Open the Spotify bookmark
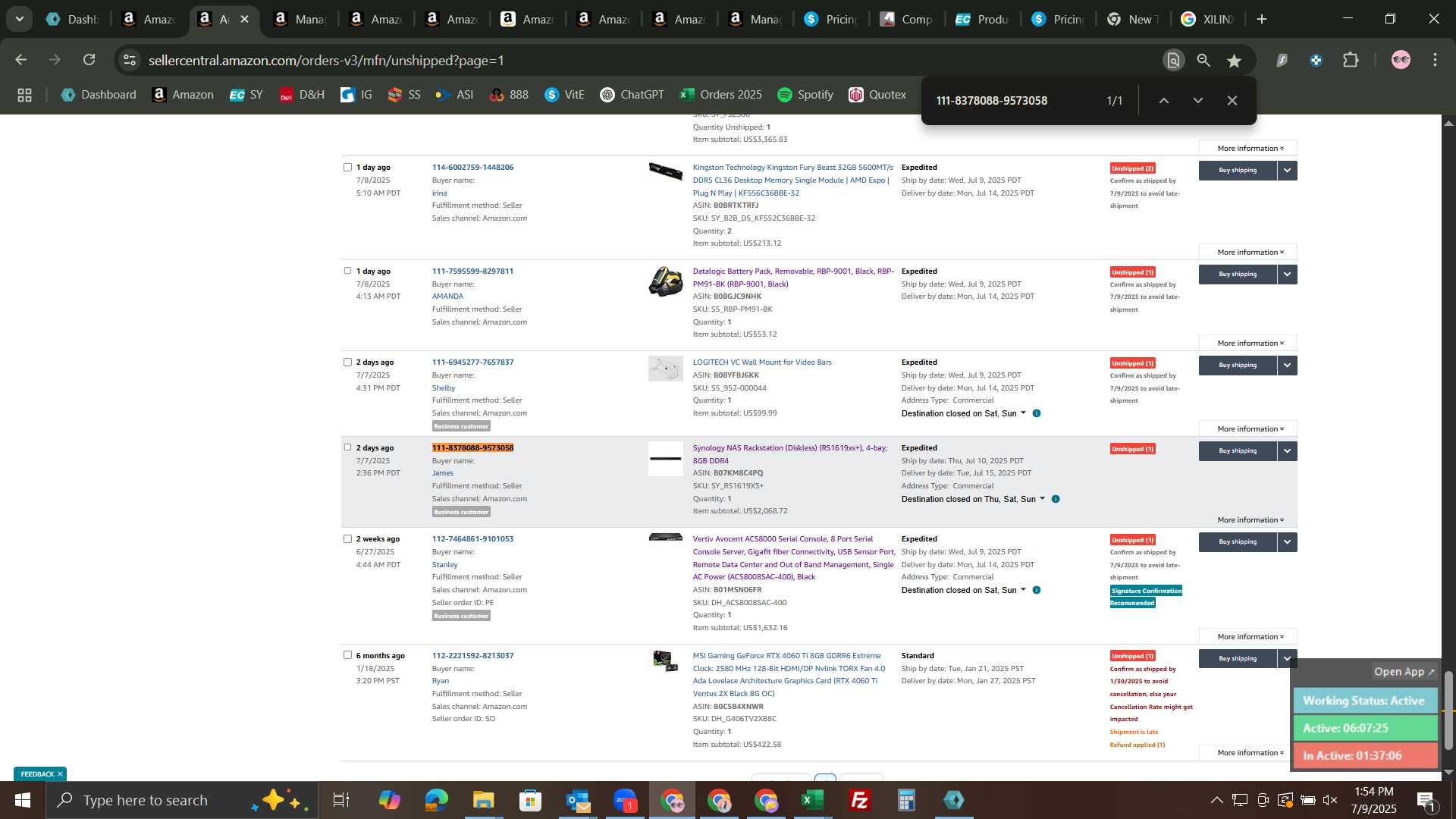 coord(805,95)
